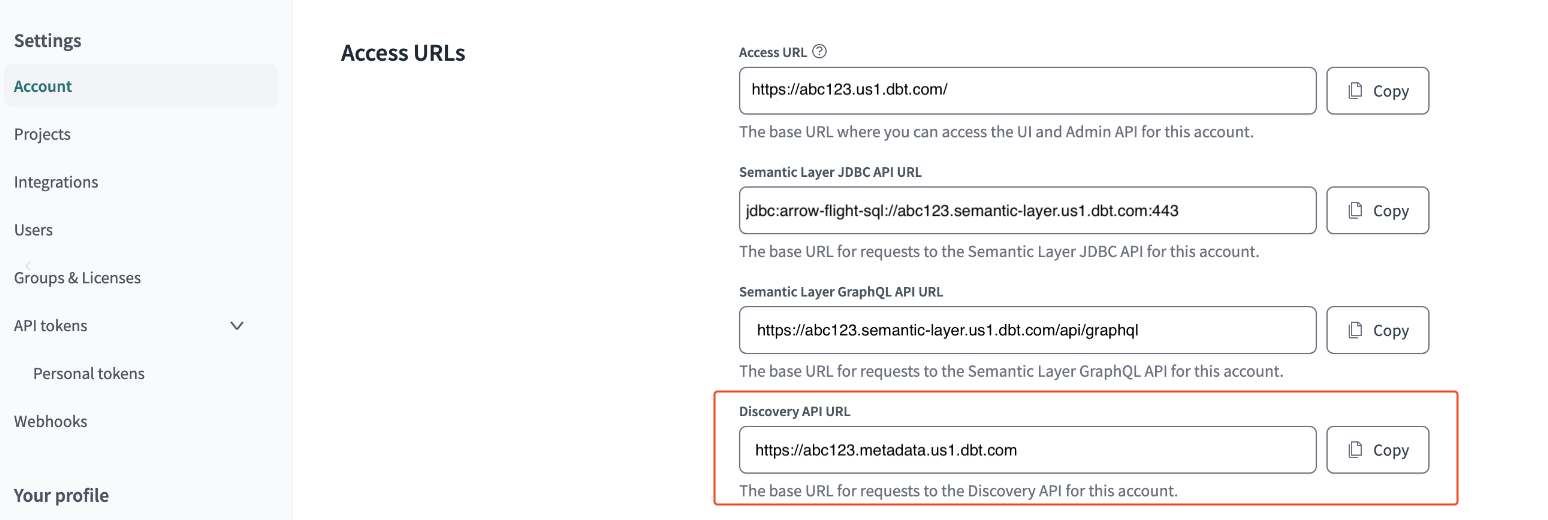Open Integrations settings
The height and width of the screenshot is (520, 1548).
56,182
